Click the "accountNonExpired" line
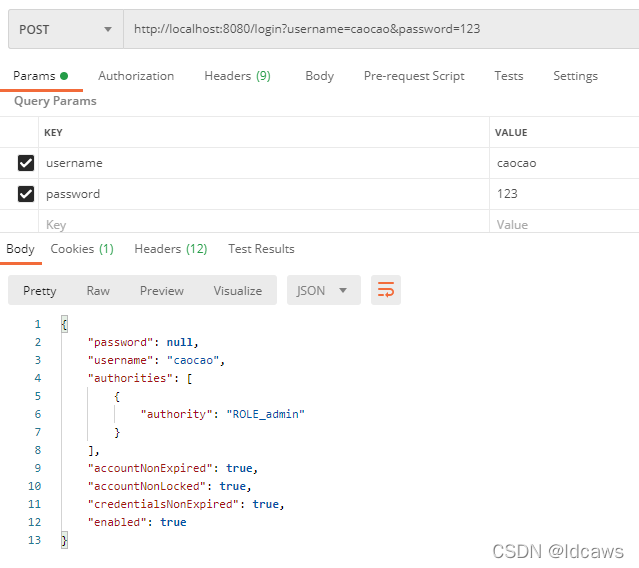The width and height of the screenshot is (639, 568). 173,468
